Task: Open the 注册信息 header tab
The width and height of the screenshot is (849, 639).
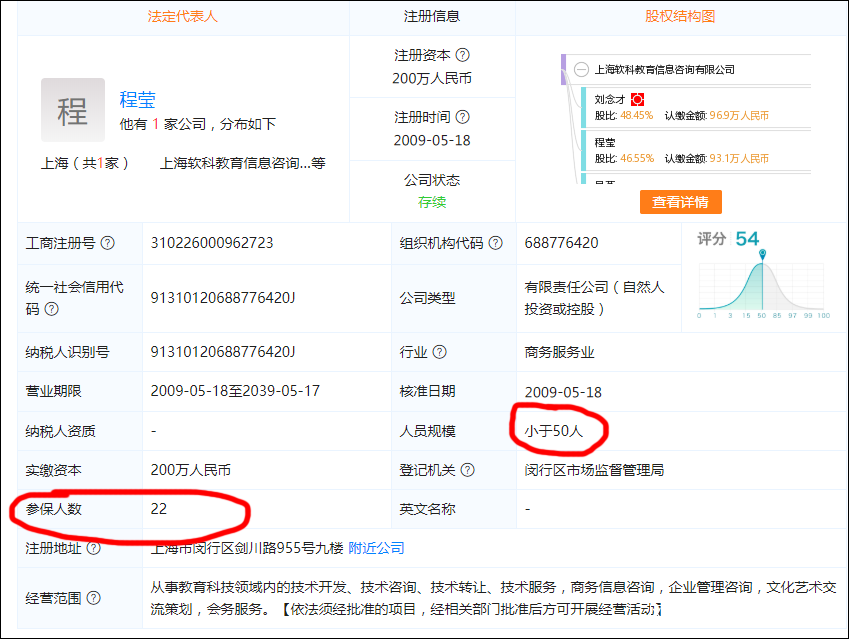Action: (x=432, y=16)
